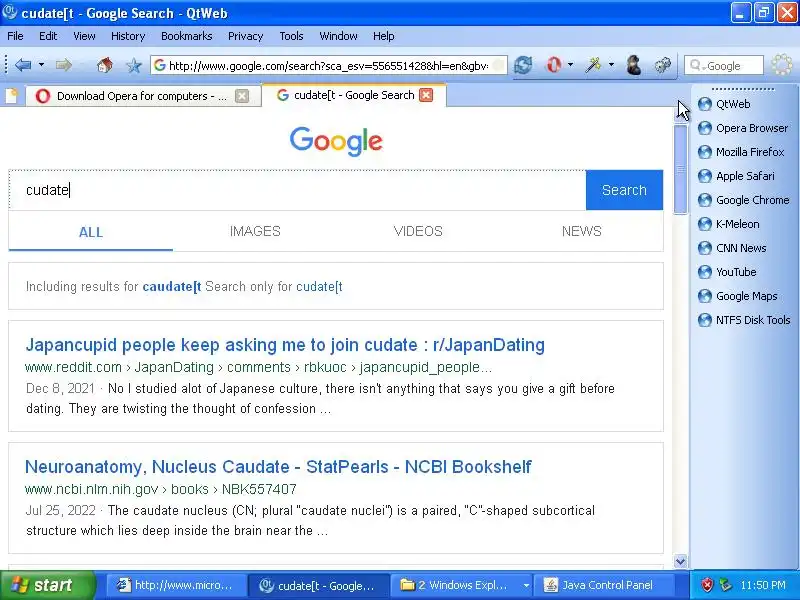Viewport: 800px width, 600px height.
Task: Open the Bookmarks menu
Action: click(187, 36)
